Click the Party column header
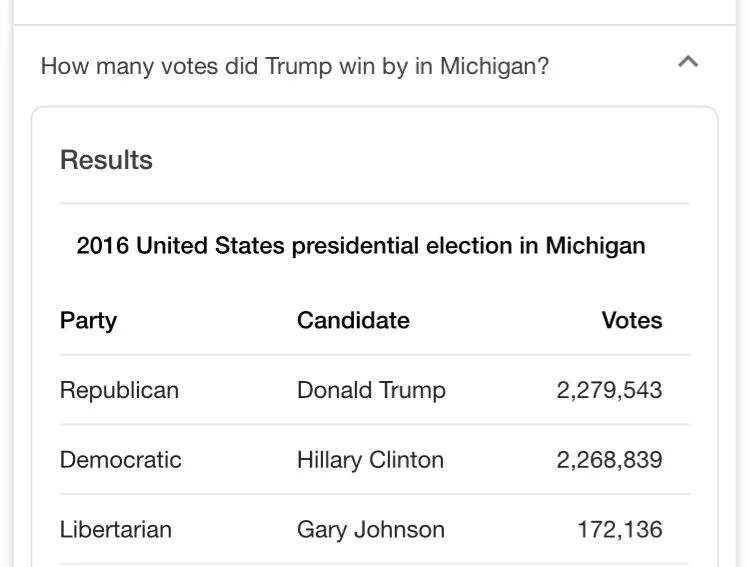The image size is (750, 567). click(88, 320)
